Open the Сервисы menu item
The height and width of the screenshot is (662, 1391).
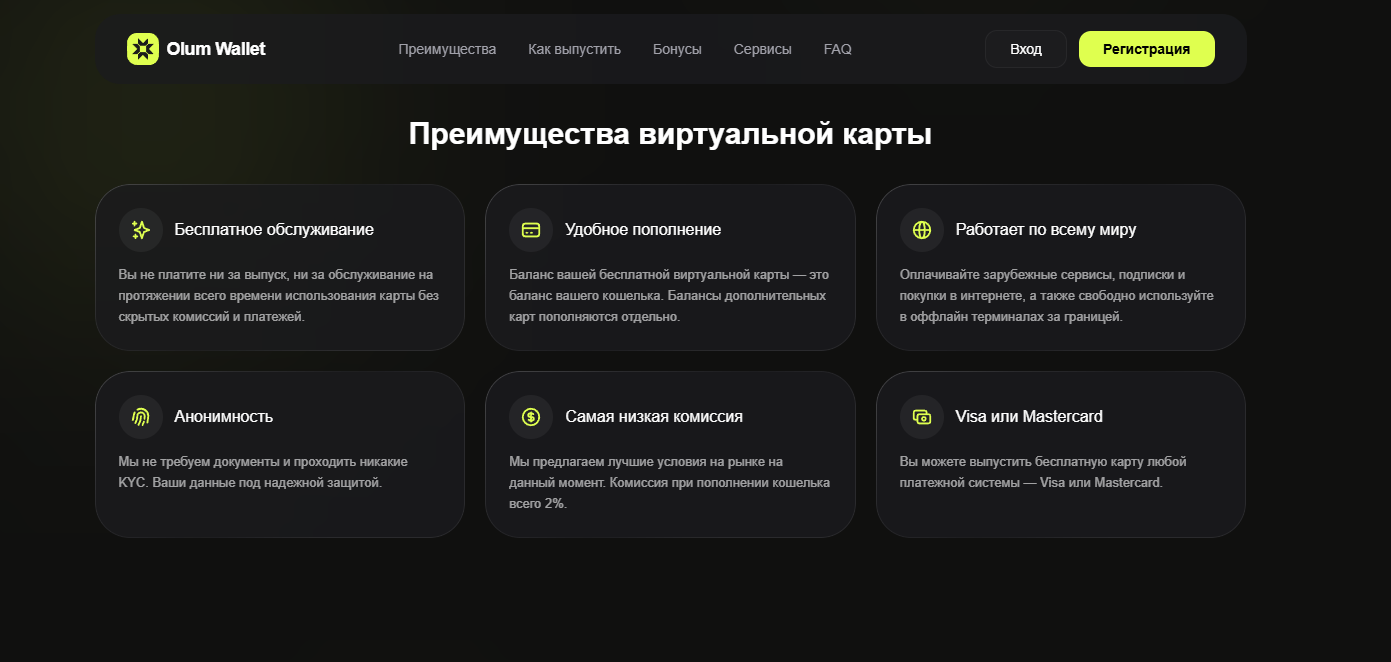[x=763, y=49]
